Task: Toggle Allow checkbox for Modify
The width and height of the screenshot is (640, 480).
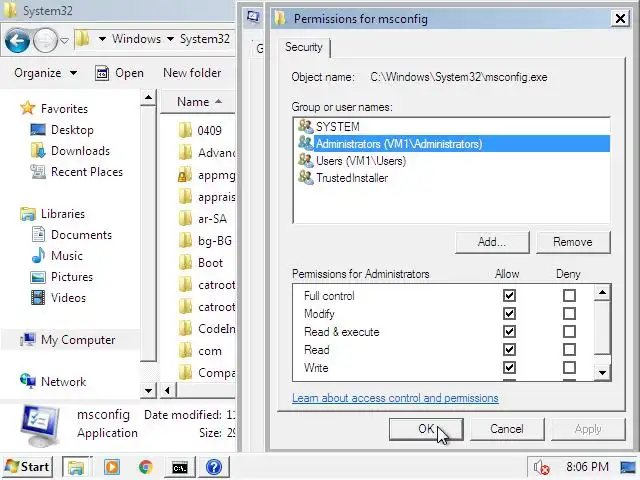Action: 509,313
